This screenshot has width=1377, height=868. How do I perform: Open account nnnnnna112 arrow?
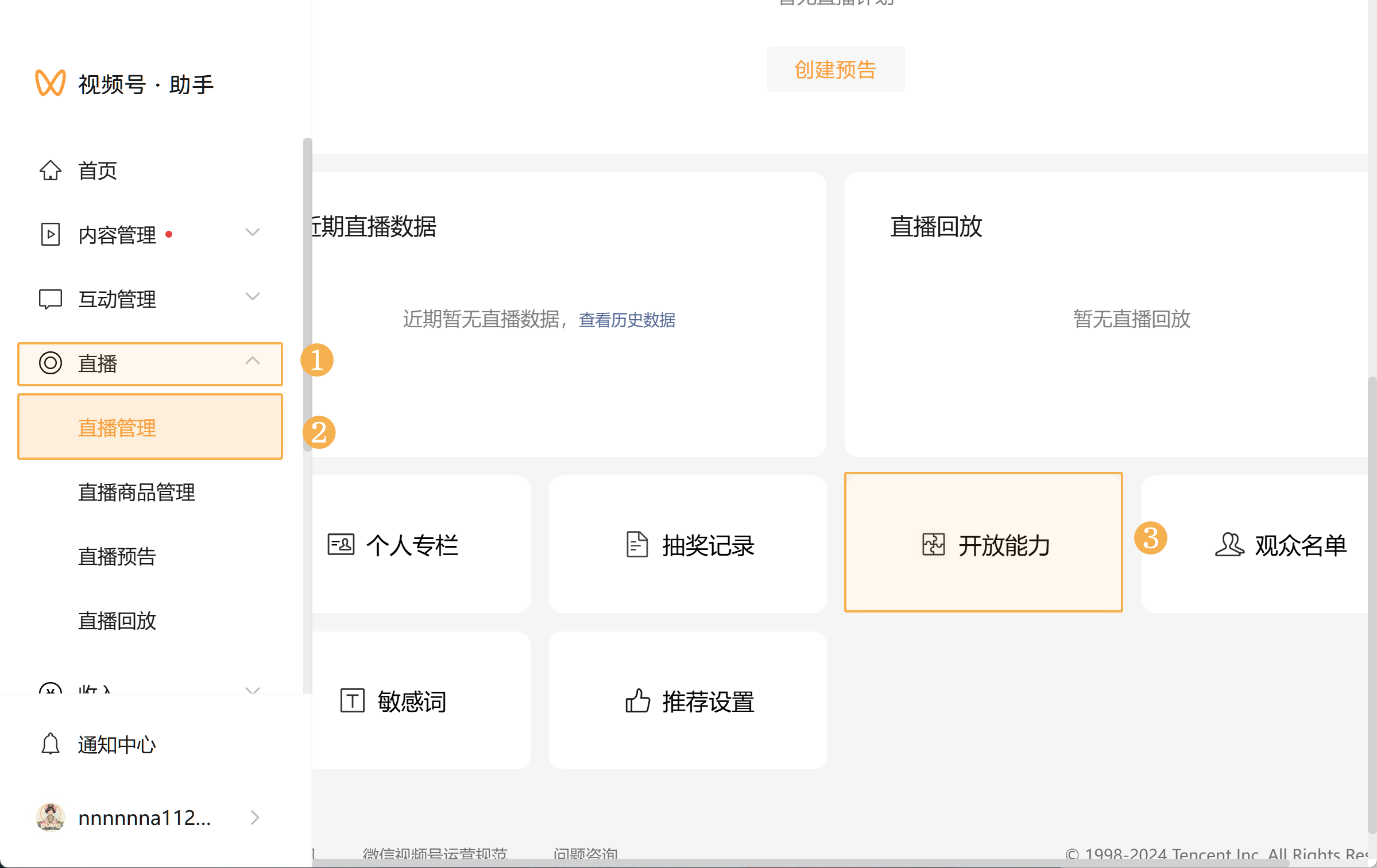(x=255, y=817)
